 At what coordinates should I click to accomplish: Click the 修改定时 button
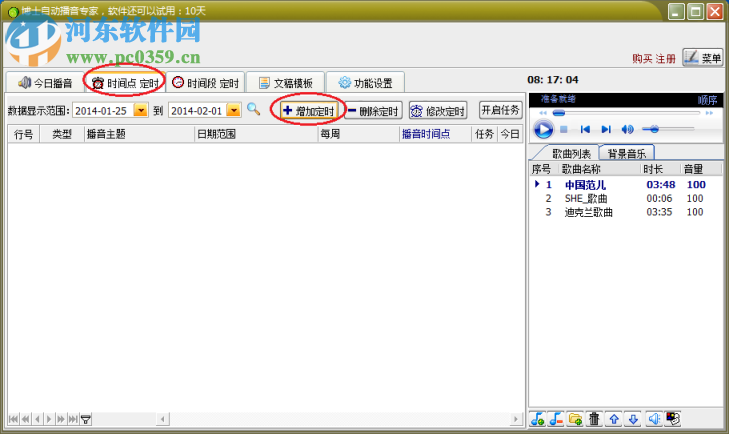438,111
